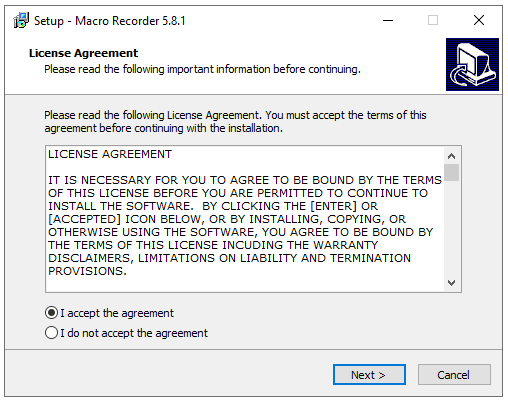
Task: Close the Setup window with the X
Action: tap(479, 20)
